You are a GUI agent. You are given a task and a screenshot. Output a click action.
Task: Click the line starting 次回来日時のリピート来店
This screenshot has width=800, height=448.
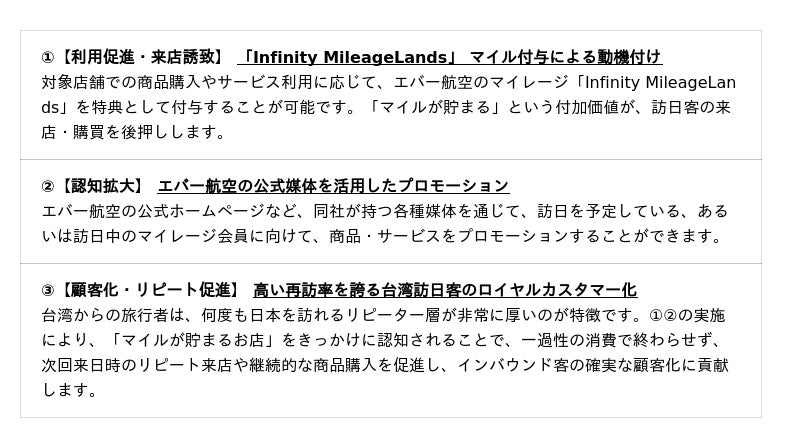tap(383, 365)
